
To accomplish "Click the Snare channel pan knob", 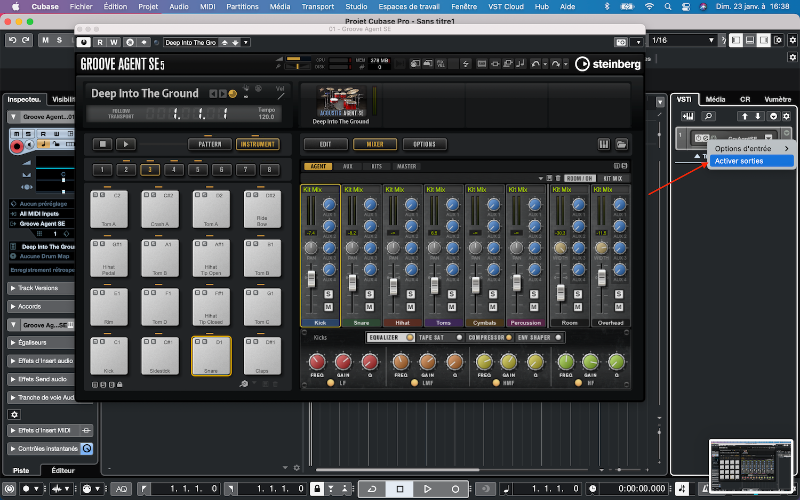I will (352, 248).
